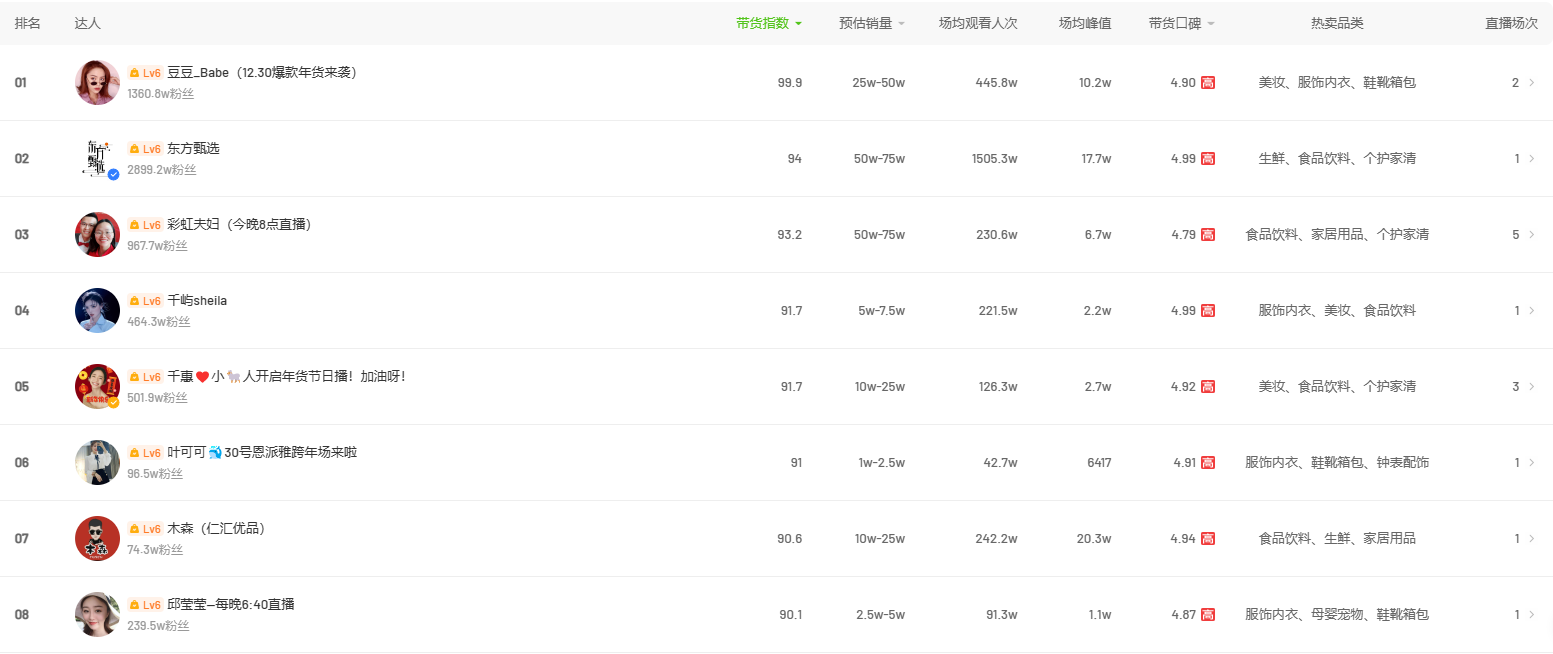Click the 叶可可 avatar image
Screen dimensions: 1553x654
97,462
